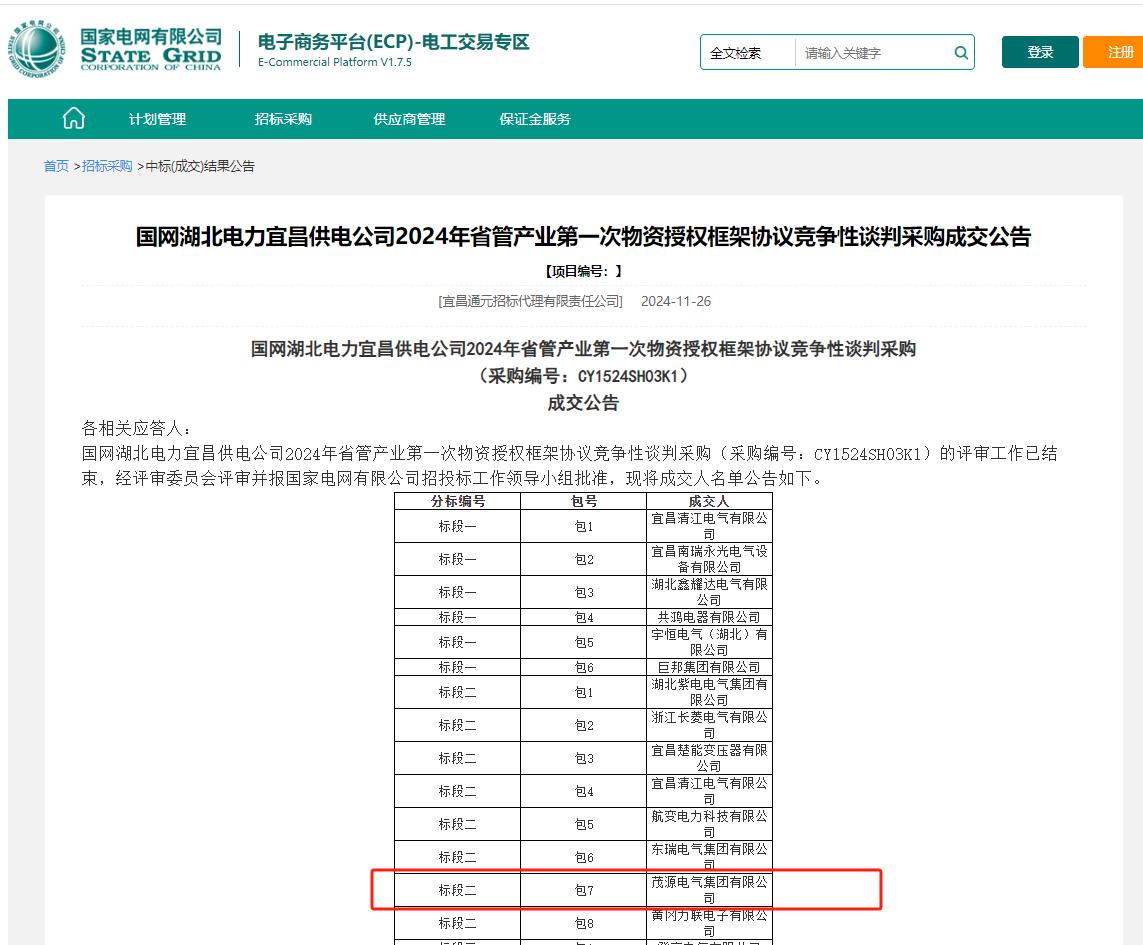Screen dimensions: 1143x945
Task: Open the 计划管理 menu
Action: [x=157, y=119]
